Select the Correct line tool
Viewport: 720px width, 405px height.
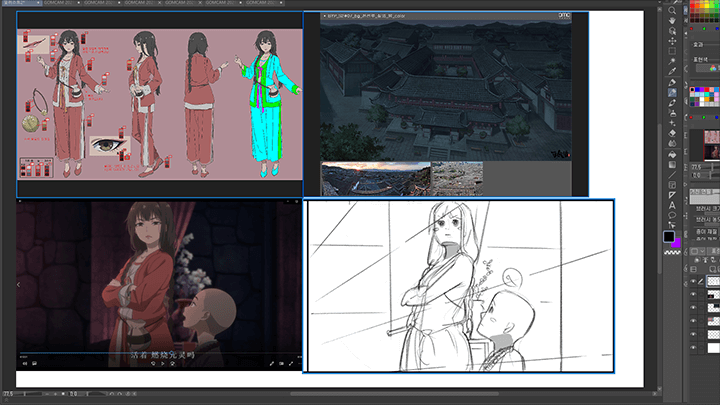[672, 225]
